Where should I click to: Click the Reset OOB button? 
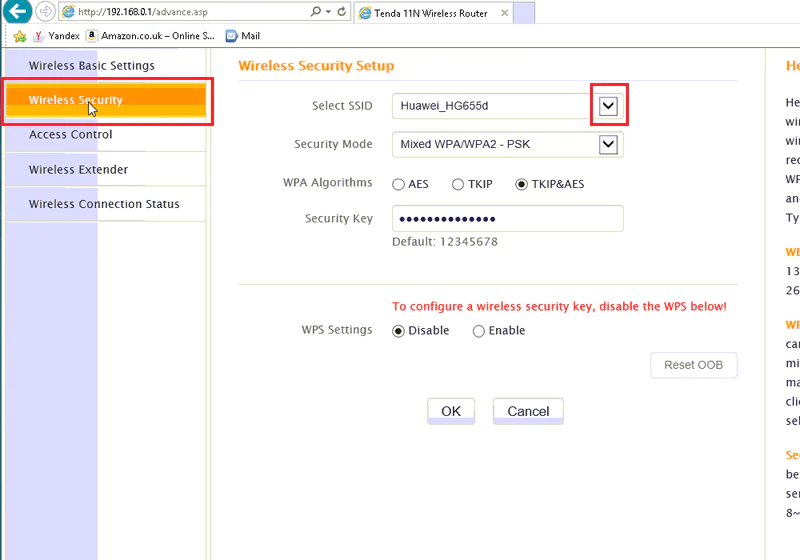[693, 365]
